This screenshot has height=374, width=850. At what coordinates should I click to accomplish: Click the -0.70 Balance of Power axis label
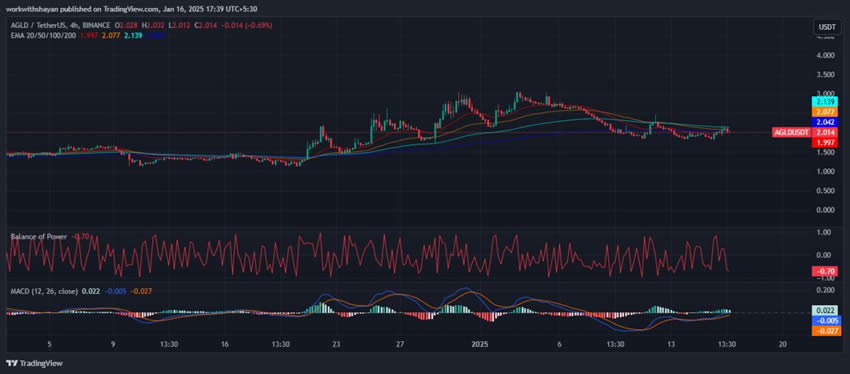tap(824, 271)
